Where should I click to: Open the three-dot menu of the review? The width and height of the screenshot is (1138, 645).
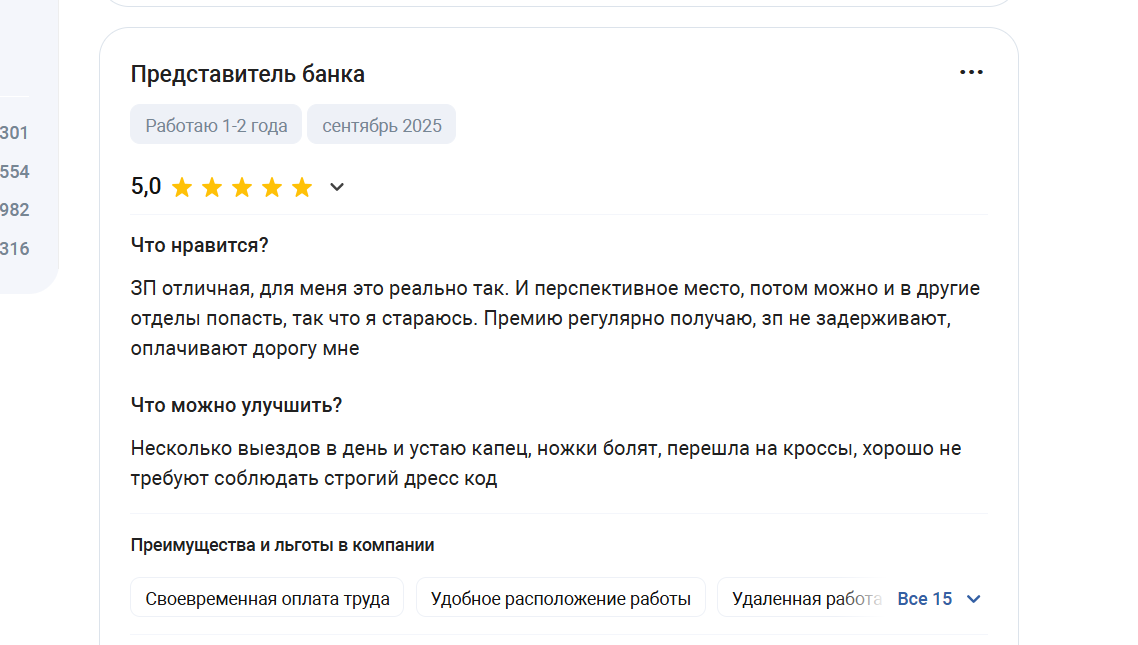click(x=971, y=73)
